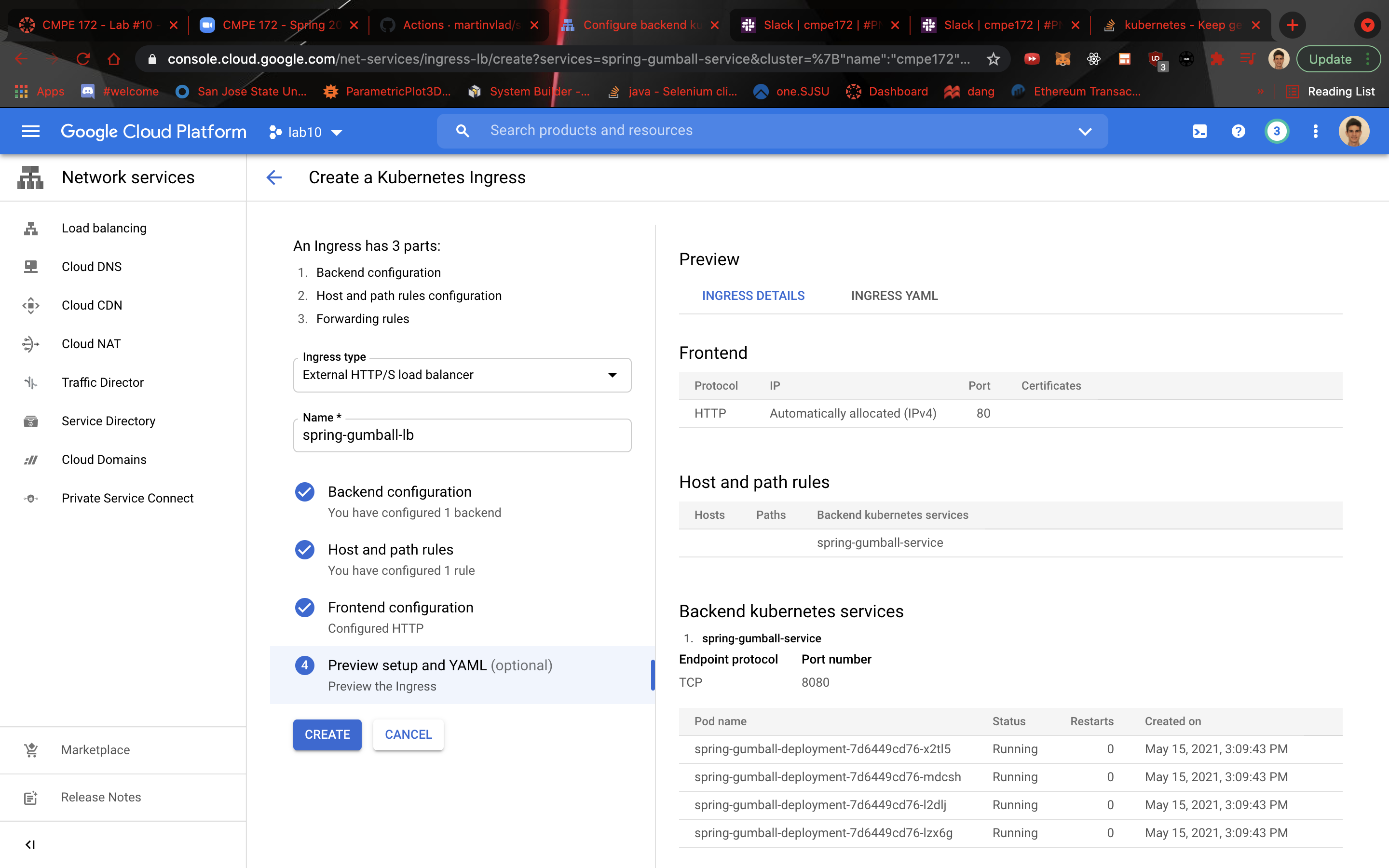Open the hamburger navigation menu
Screen dimensions: 1389x868
(x=30, y=132)
